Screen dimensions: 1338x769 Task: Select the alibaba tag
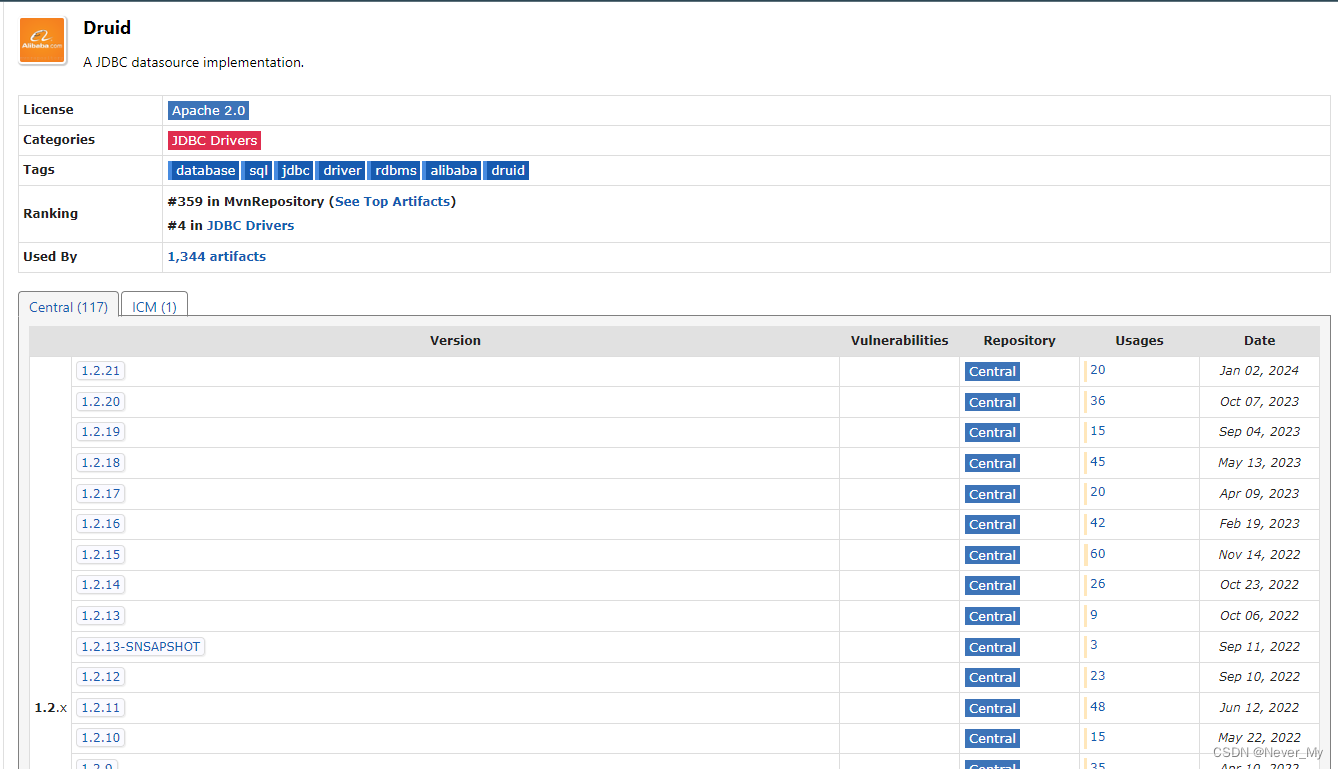tap(453, 170)
